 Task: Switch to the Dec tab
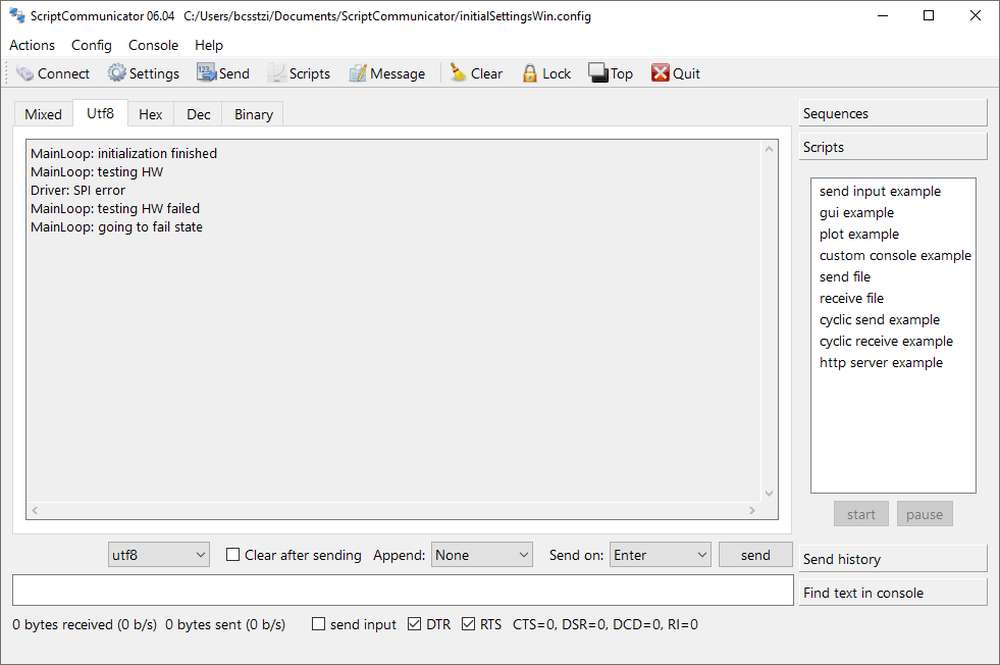pyautogui.click(x=198, y=115)
